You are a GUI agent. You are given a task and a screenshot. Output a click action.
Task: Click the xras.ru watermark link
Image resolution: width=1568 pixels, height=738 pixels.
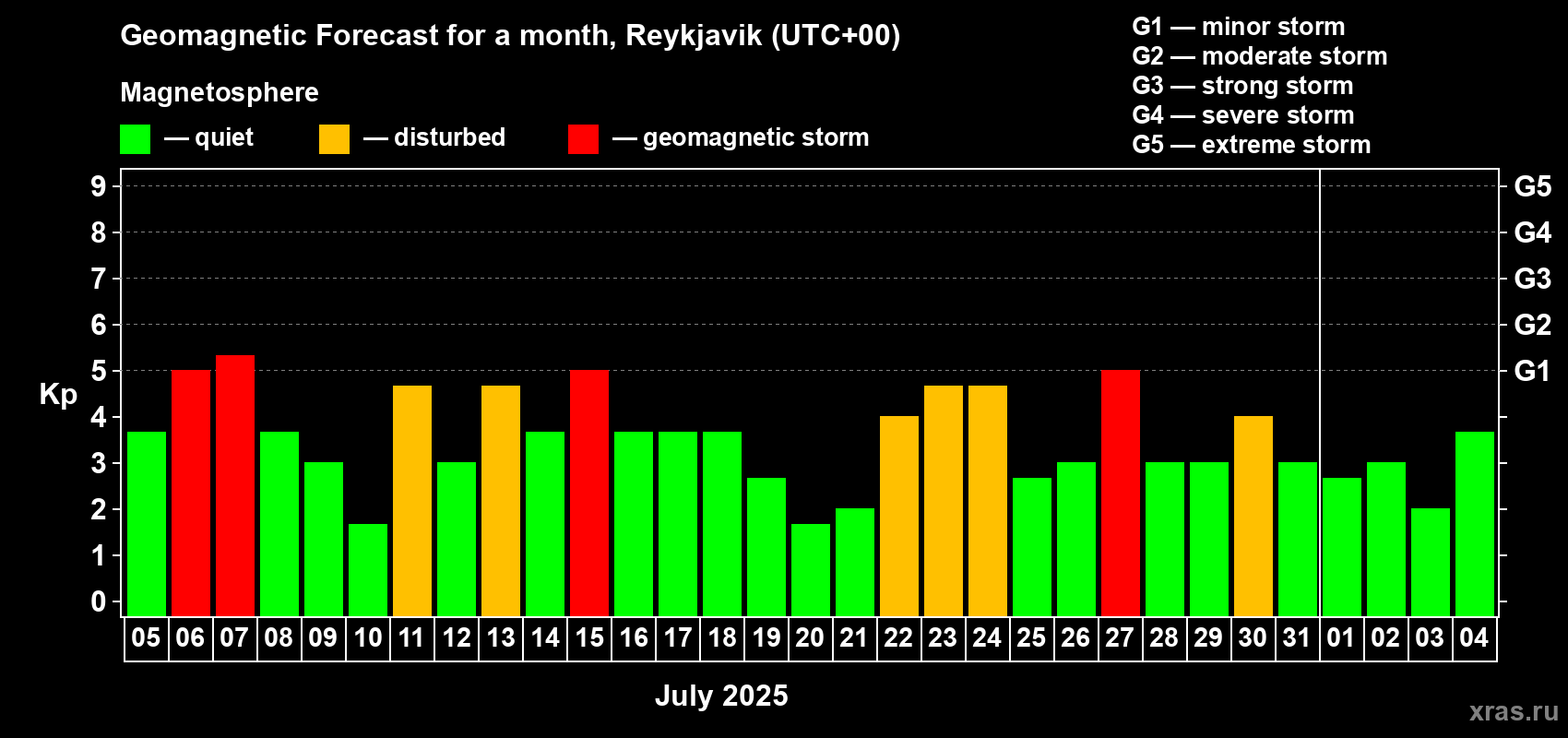click(x=1514, y=711)
